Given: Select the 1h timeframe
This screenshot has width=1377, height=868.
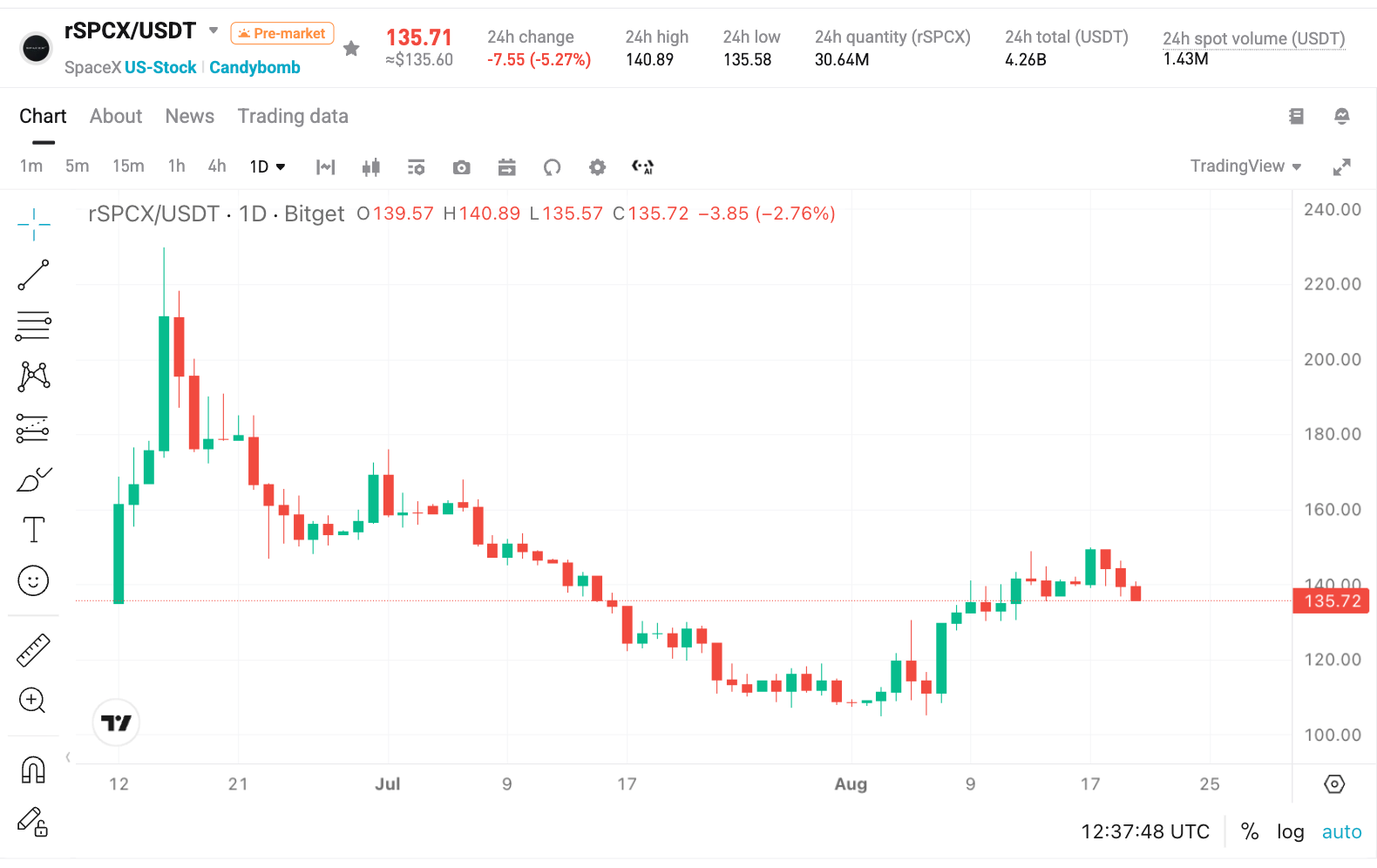Looking at the screenshot, I should [x=177, y=166].
